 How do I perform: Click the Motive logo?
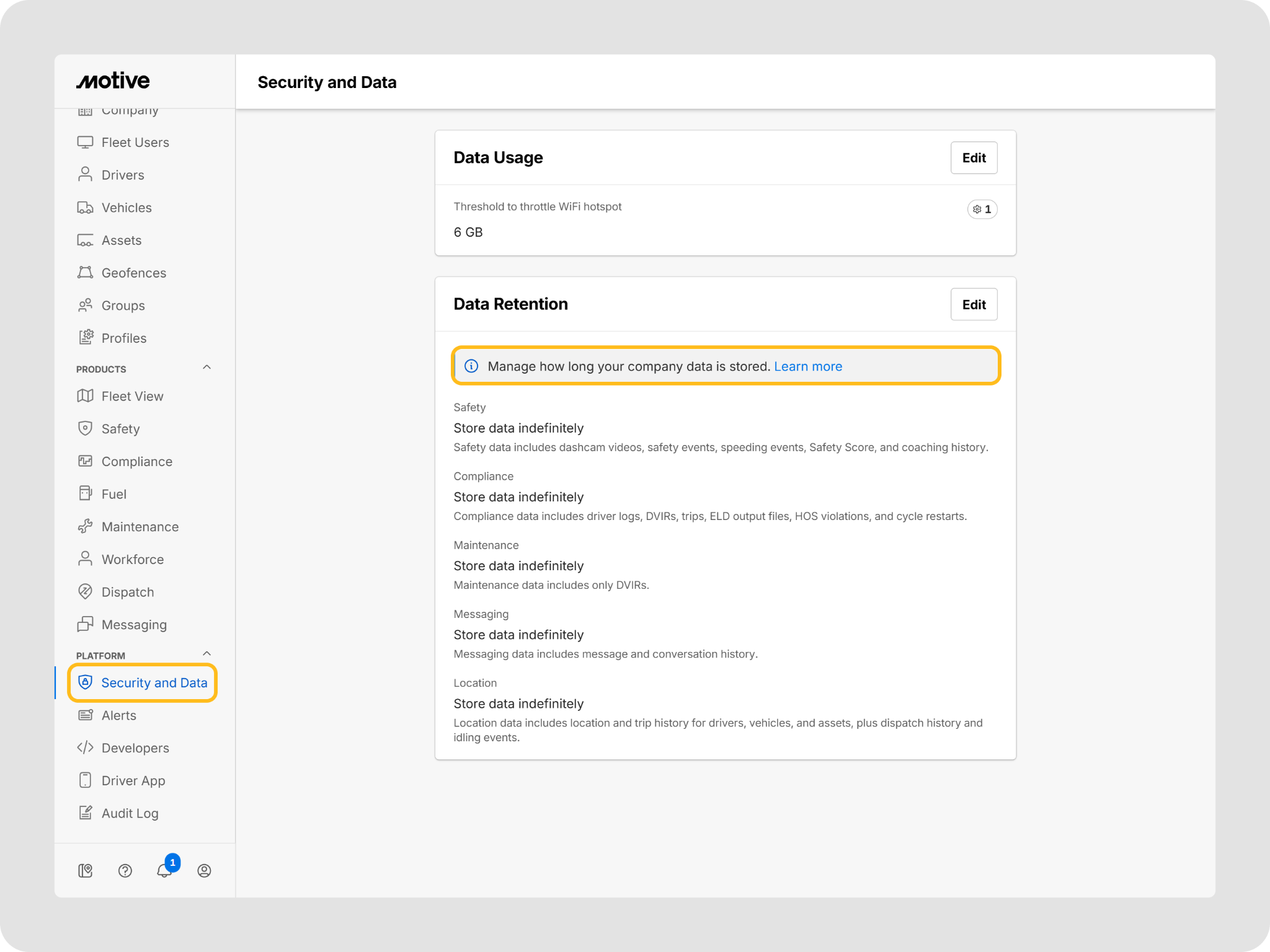tap(113, 81)
